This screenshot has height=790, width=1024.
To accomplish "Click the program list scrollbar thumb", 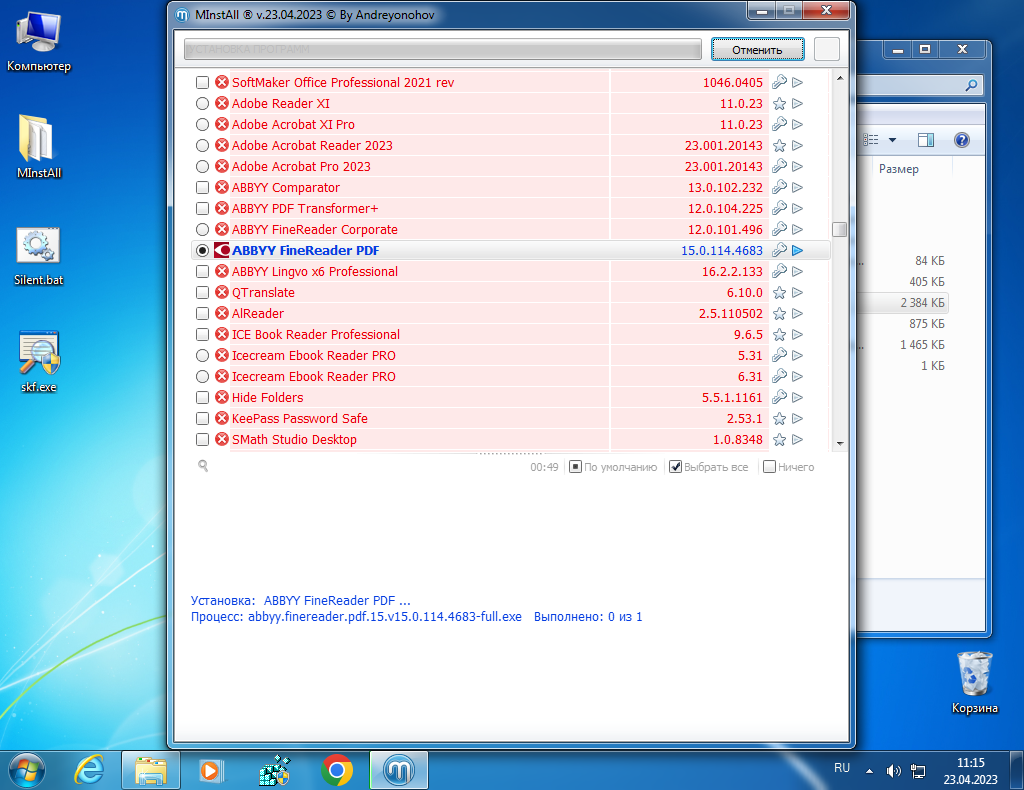I will (840, 229).
